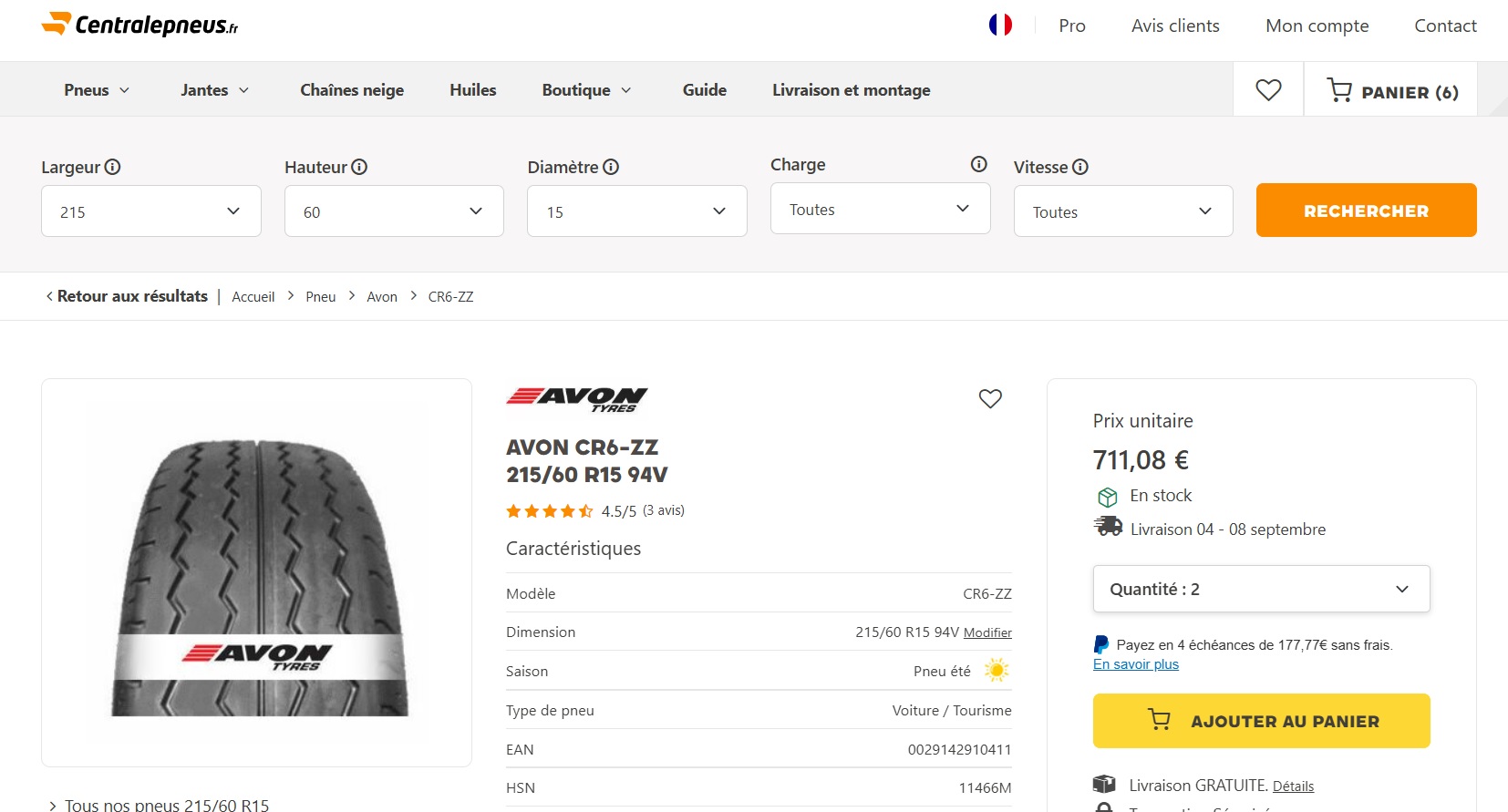Click Retour aux résultats link

127,296
